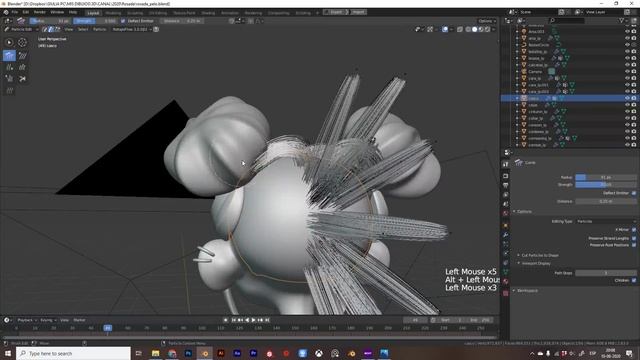Select the Puff particle tool
Image resolution: width=640 pixels, height=360 pixels.
[9, 79]
